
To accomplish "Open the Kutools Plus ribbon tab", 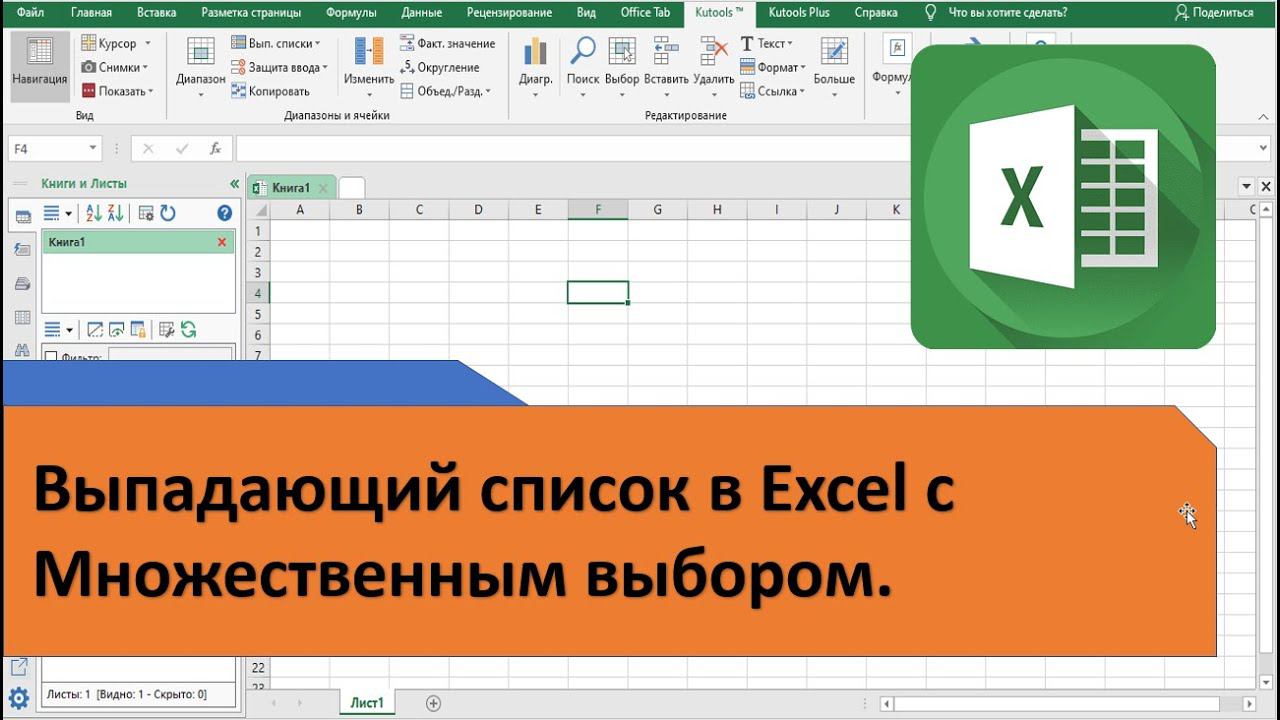I will (x=799, y=12).
